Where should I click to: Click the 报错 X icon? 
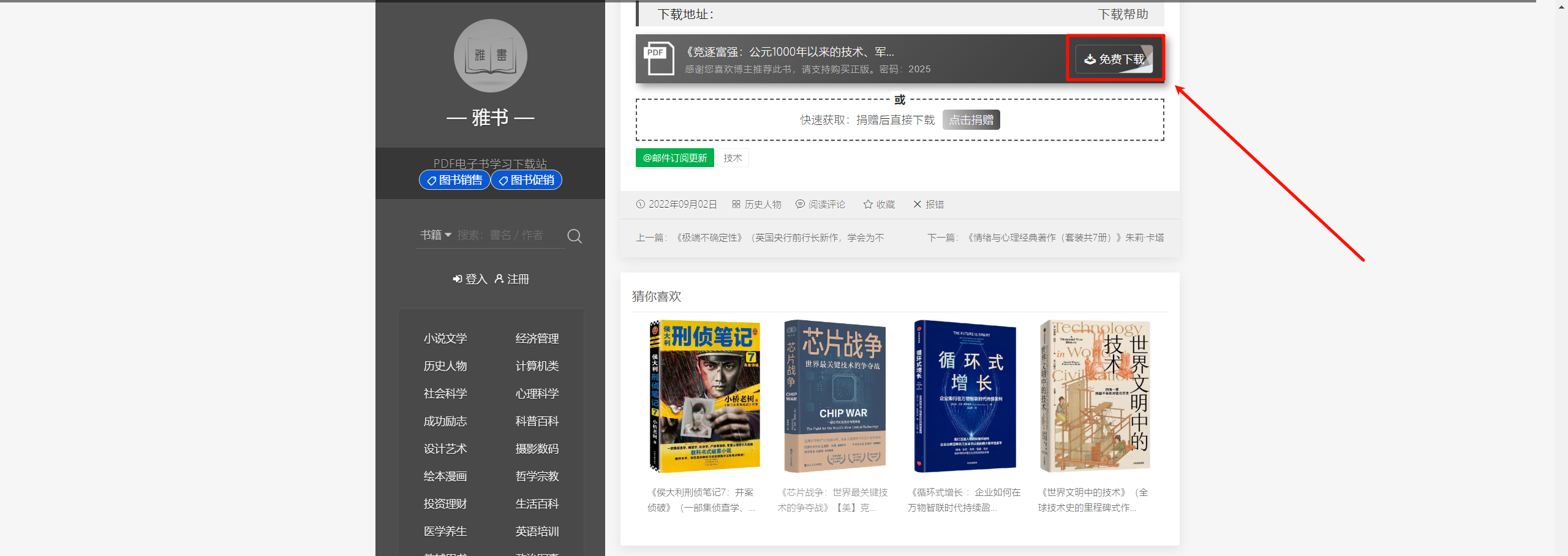[917, 205]
